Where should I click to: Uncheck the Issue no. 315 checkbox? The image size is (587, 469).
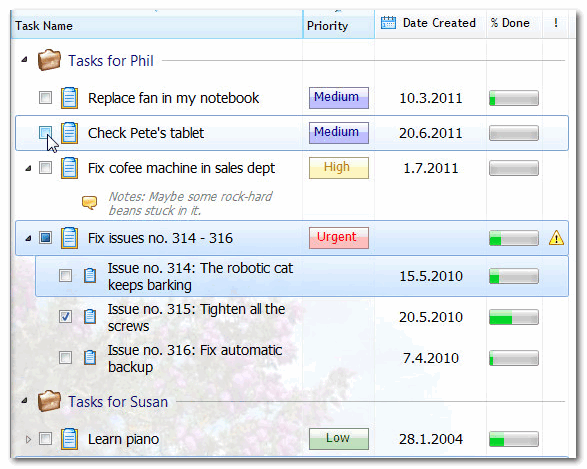[66, 317]
